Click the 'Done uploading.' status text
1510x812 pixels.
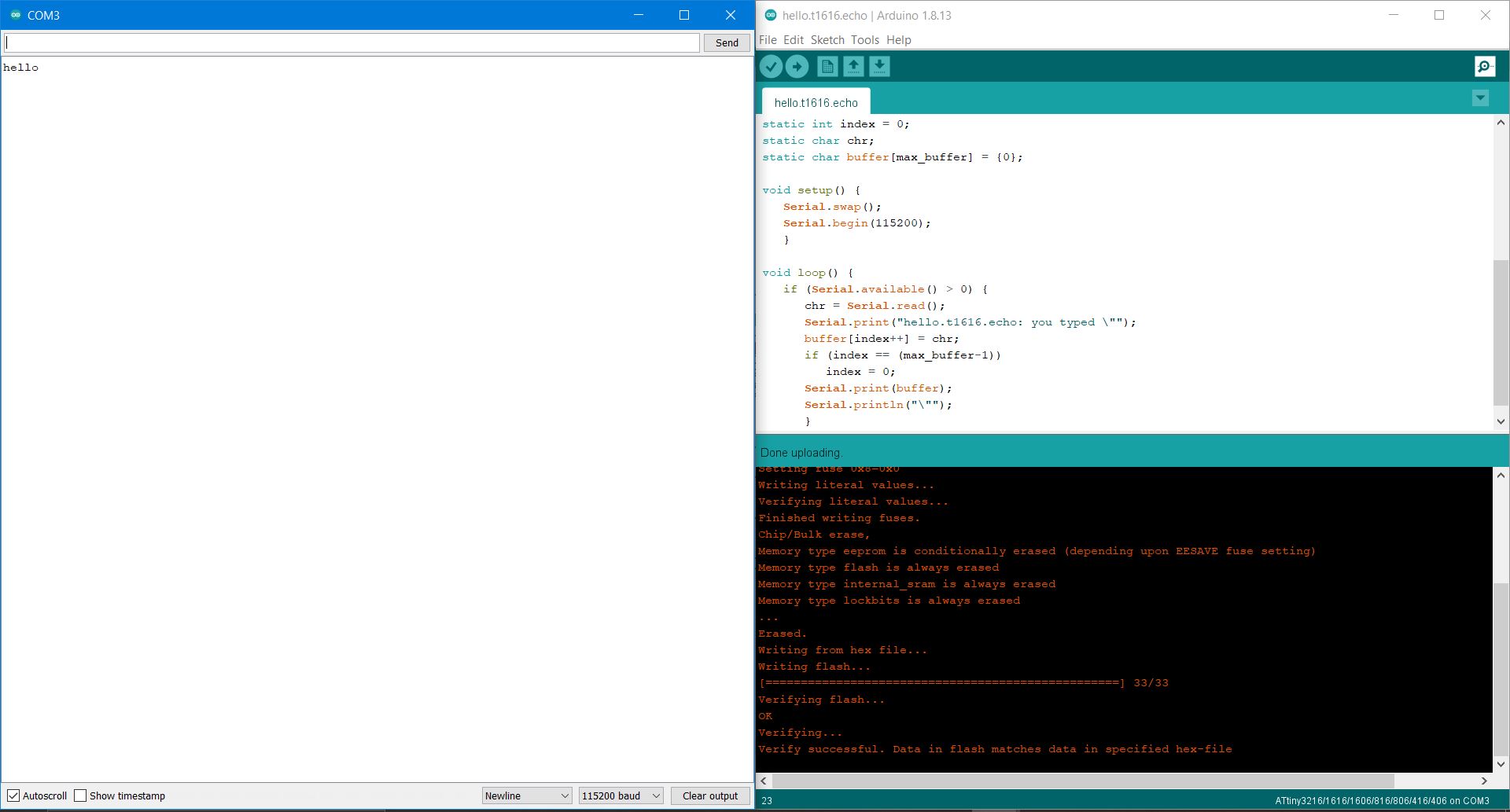tap(801, 453)
